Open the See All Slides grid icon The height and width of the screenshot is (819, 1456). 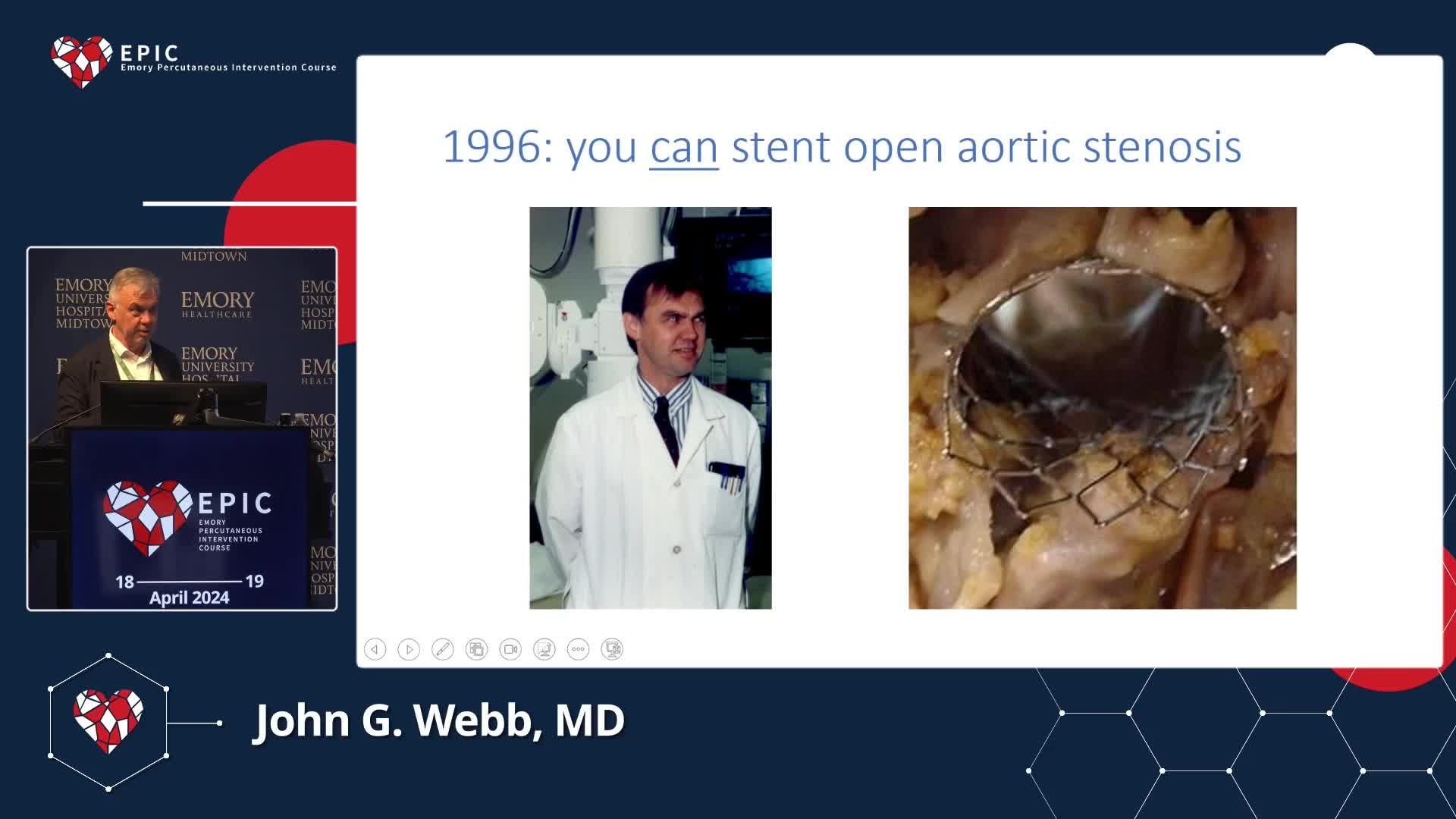click(x=476, y=649)
